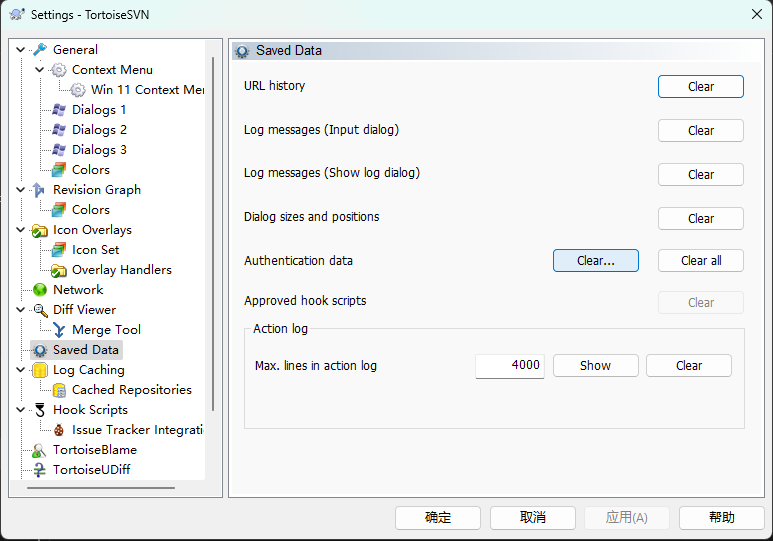The height and width of the screenshot is (541, 773).
Task: Click the 帮助 (Help) button
Action: click(722, 517)
